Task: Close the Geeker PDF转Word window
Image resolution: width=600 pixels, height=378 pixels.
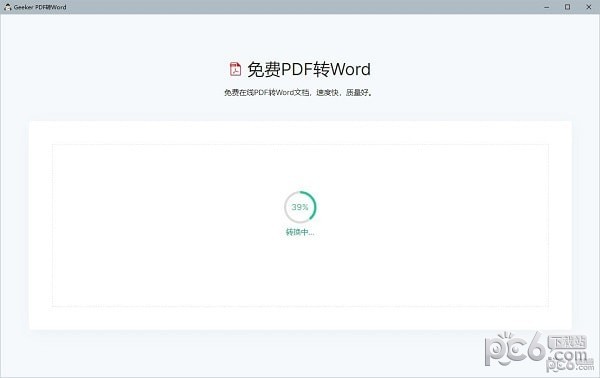Action: [x=589, y=7]
